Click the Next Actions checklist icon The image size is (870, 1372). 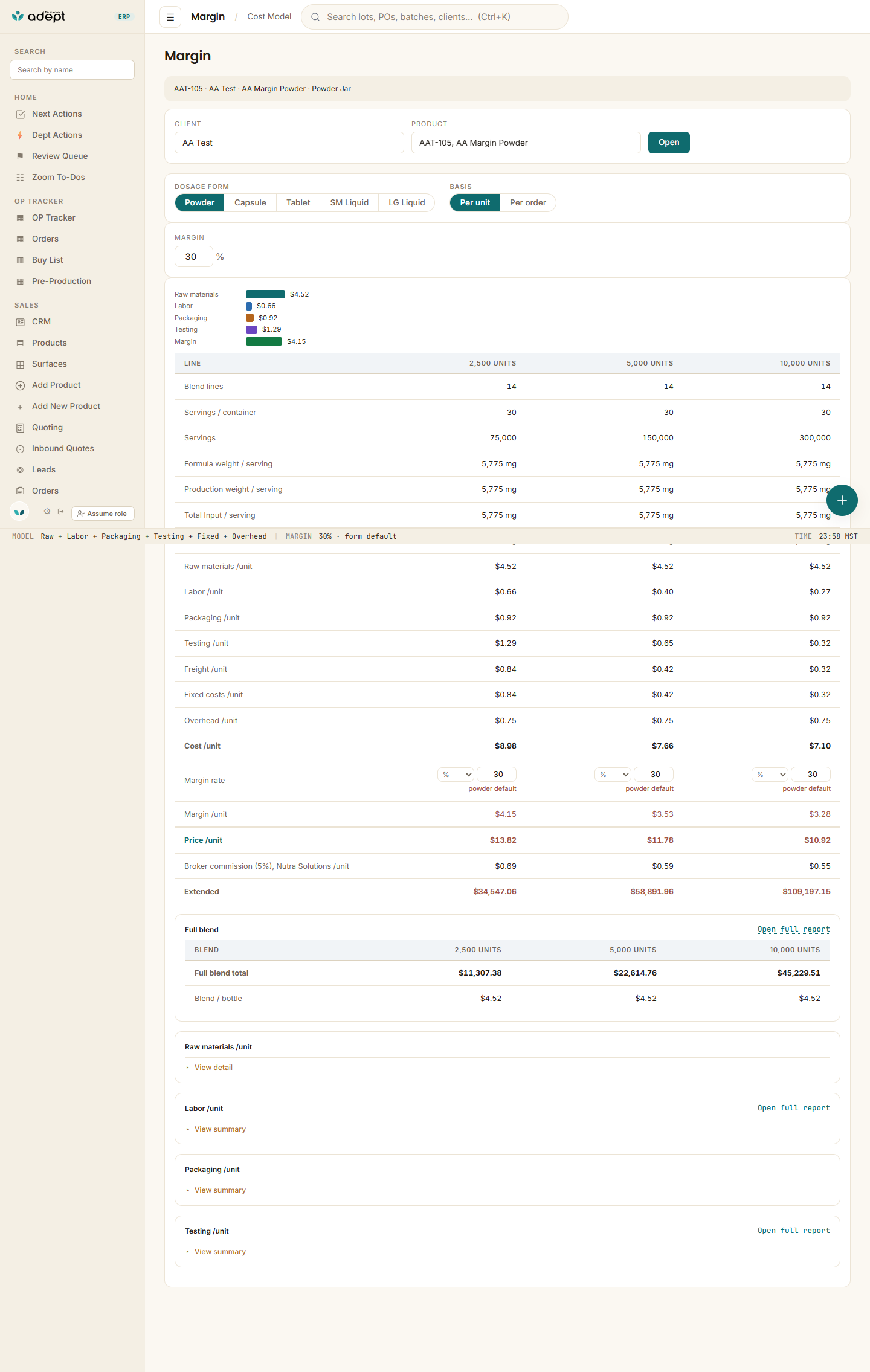[20, 114]
